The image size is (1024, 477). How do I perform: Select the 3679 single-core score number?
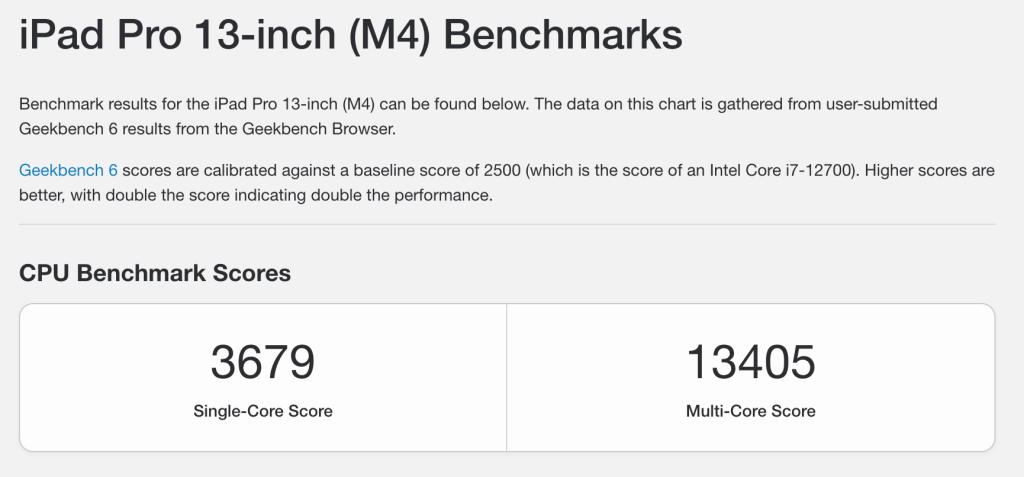tap(263, 362)
